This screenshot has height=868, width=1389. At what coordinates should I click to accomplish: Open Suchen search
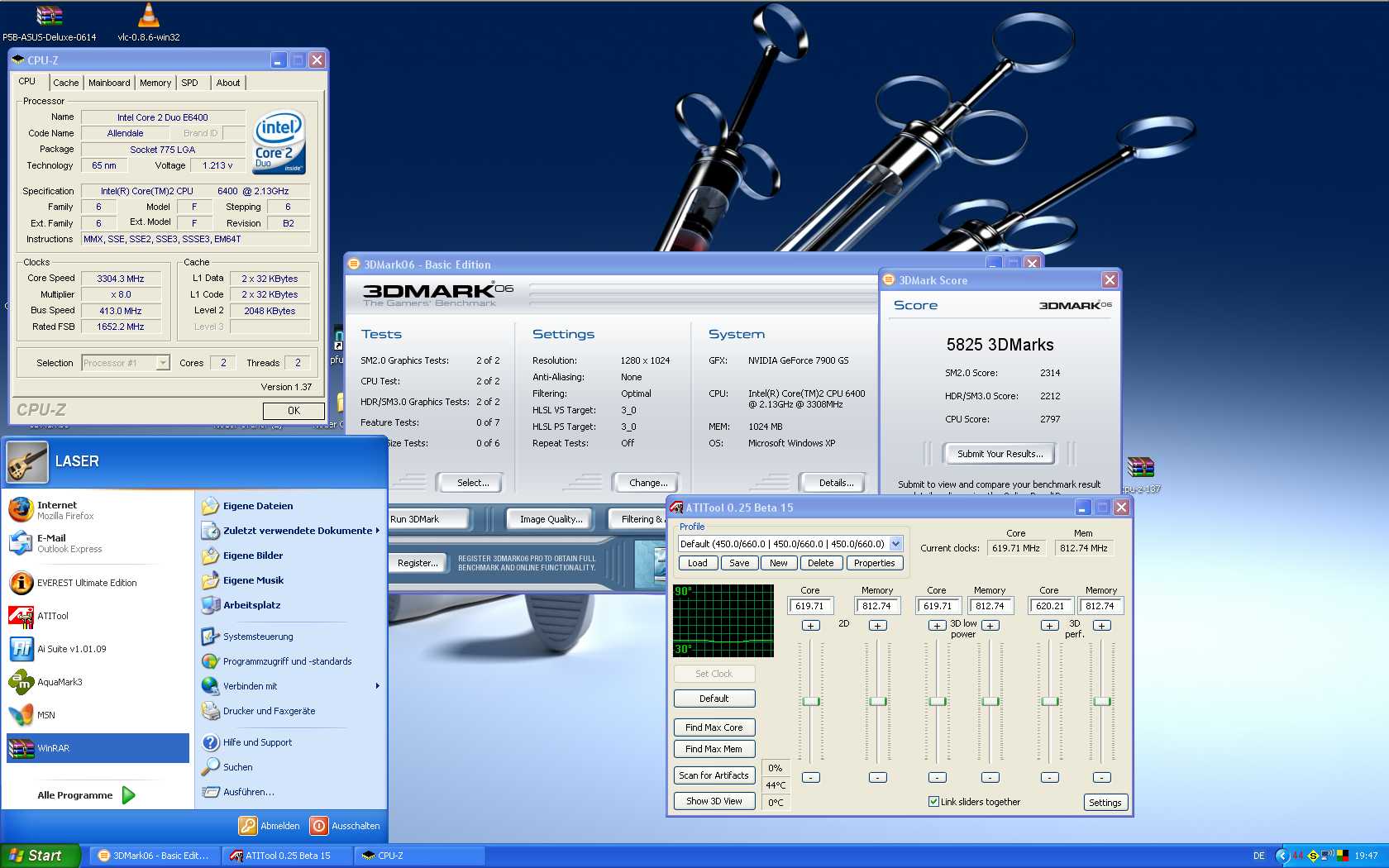[237, 767]
